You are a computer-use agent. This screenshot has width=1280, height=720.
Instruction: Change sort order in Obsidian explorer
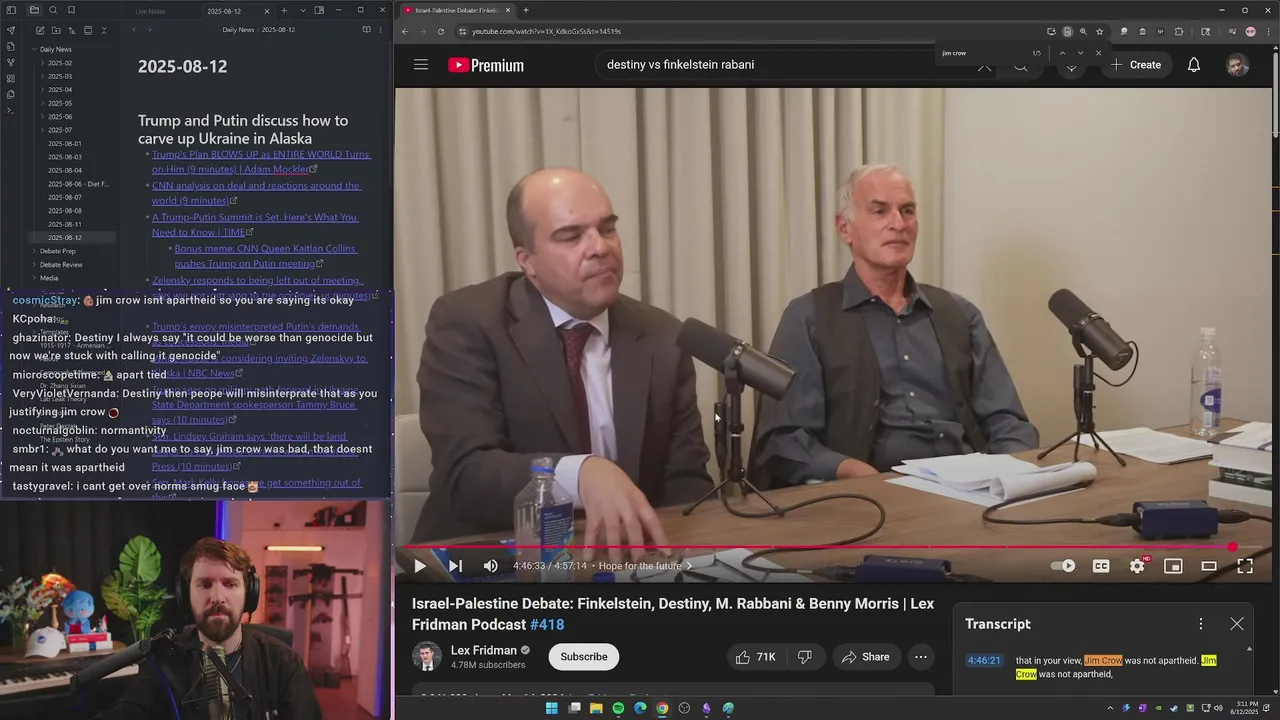(70, 31)
